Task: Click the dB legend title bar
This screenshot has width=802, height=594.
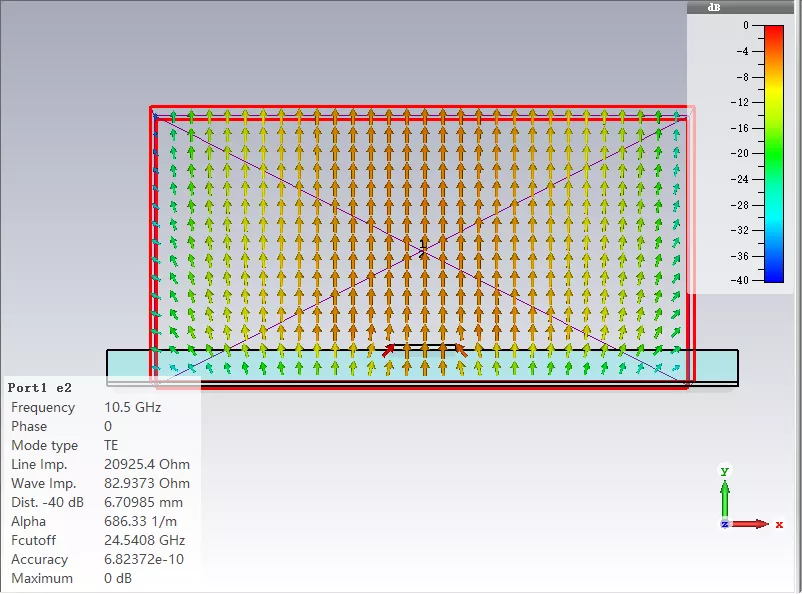Action: (741, 7)
